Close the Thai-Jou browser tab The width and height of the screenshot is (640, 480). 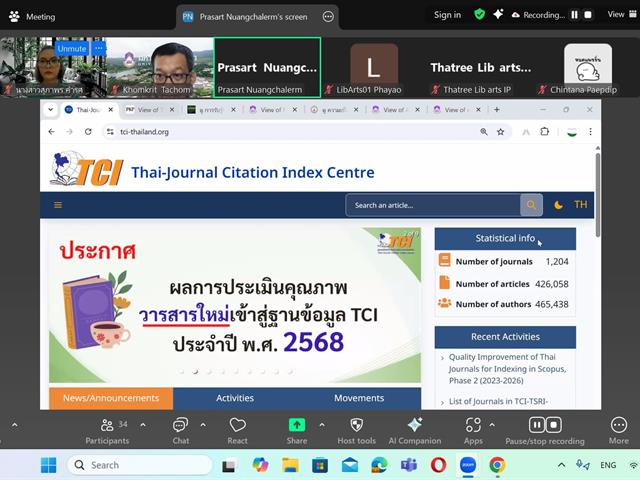point(111,110)
